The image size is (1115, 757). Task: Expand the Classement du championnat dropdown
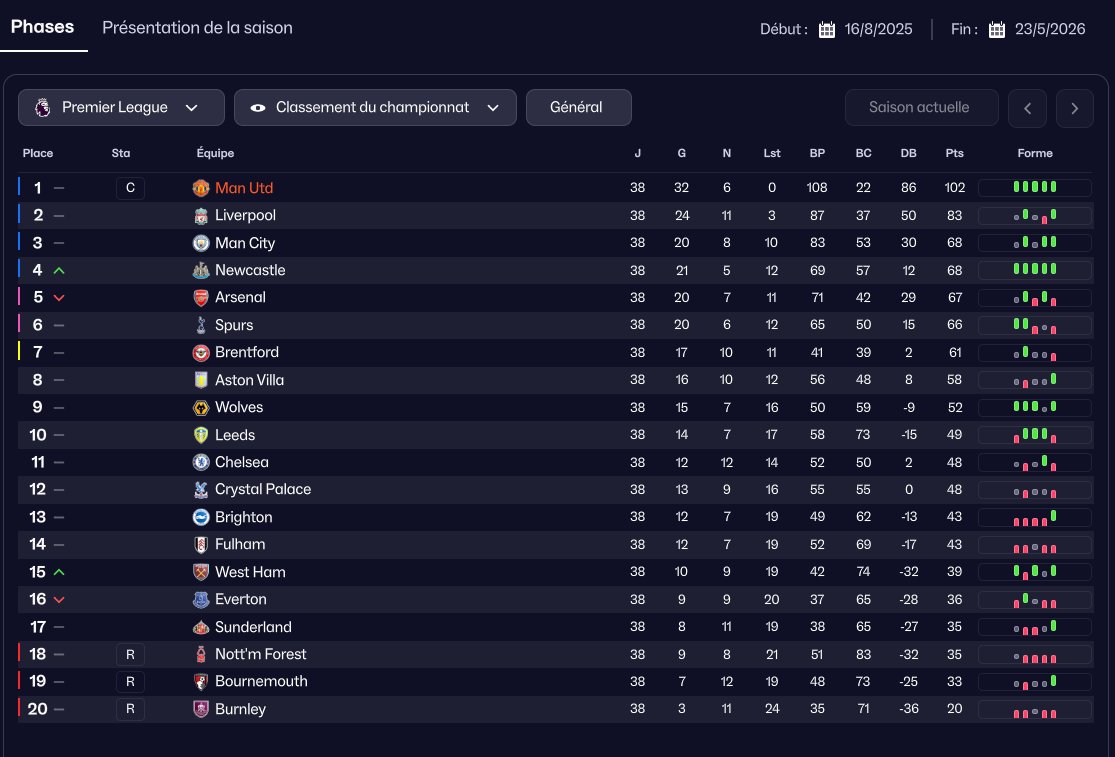pos(375,108)
